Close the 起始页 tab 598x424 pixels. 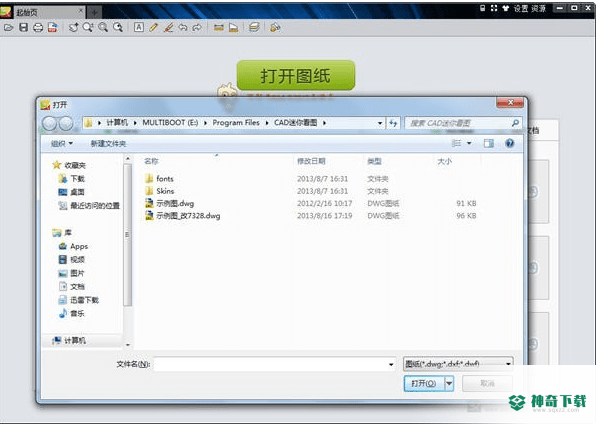(80, 11)
